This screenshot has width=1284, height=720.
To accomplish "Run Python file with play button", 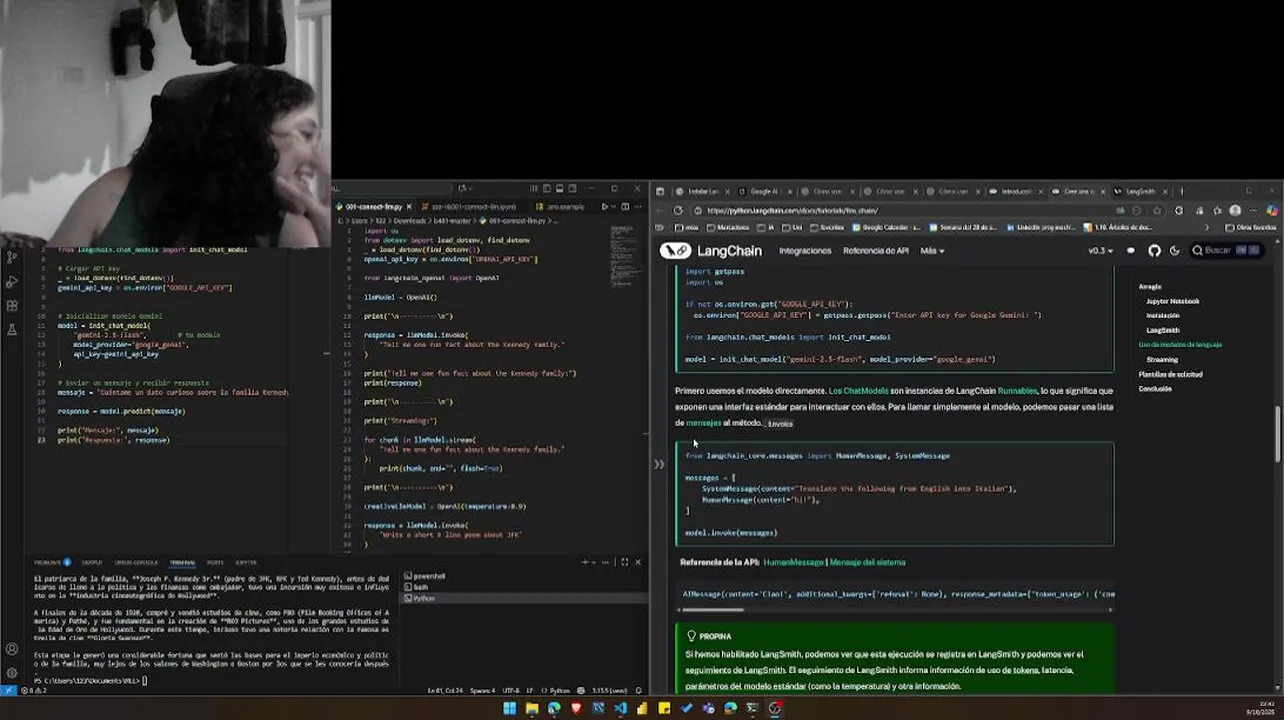I will pos(604,207).
